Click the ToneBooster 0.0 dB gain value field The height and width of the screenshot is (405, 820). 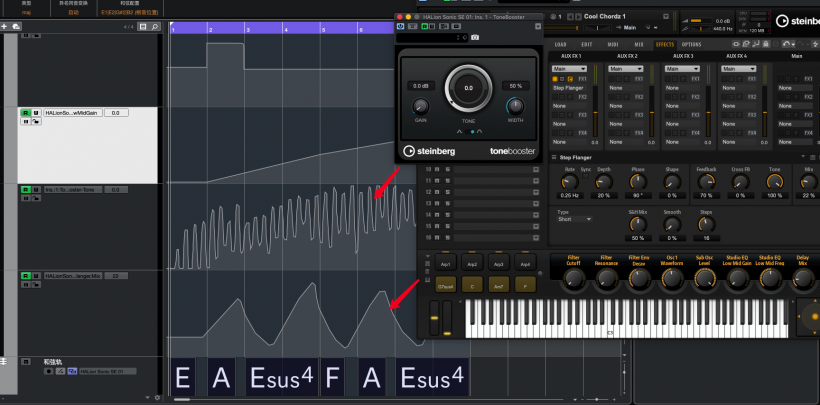(420, 86)
